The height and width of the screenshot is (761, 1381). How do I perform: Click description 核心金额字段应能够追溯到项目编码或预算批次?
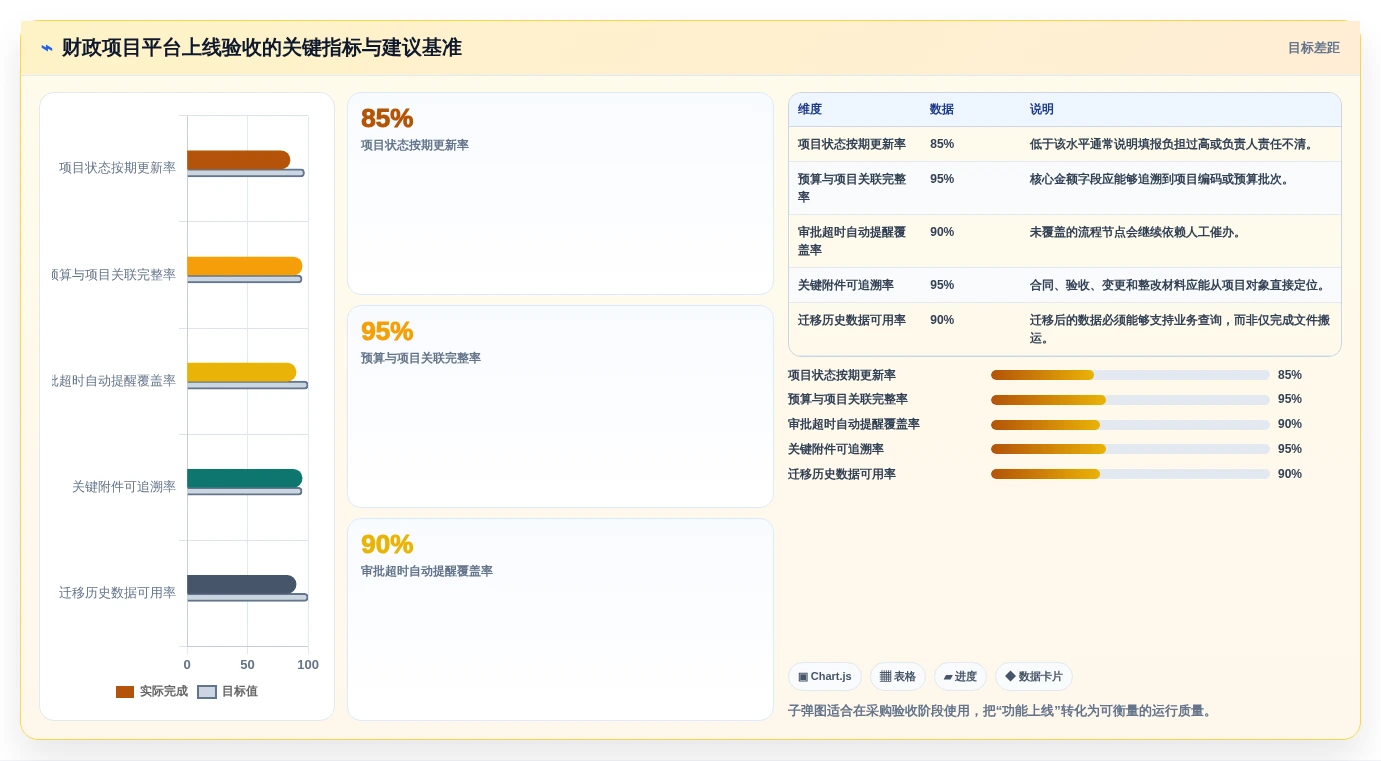click(1162, 179)
